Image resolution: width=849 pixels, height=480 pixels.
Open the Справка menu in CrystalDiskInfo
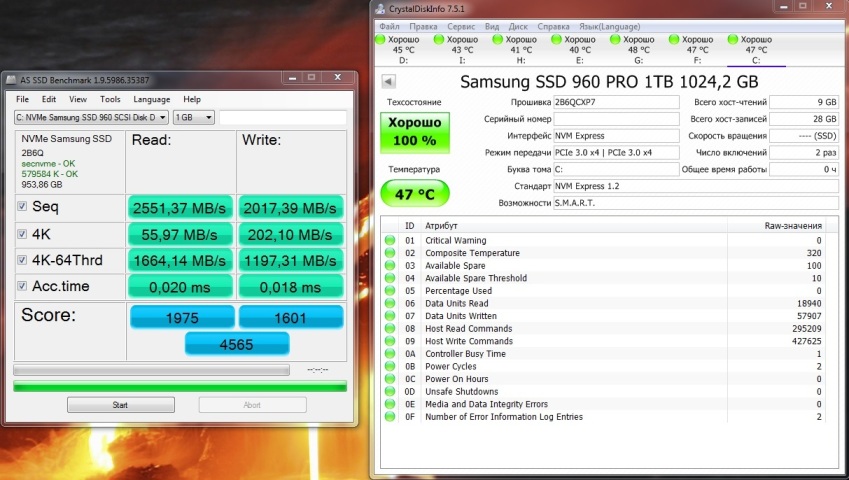pos(553,26)
